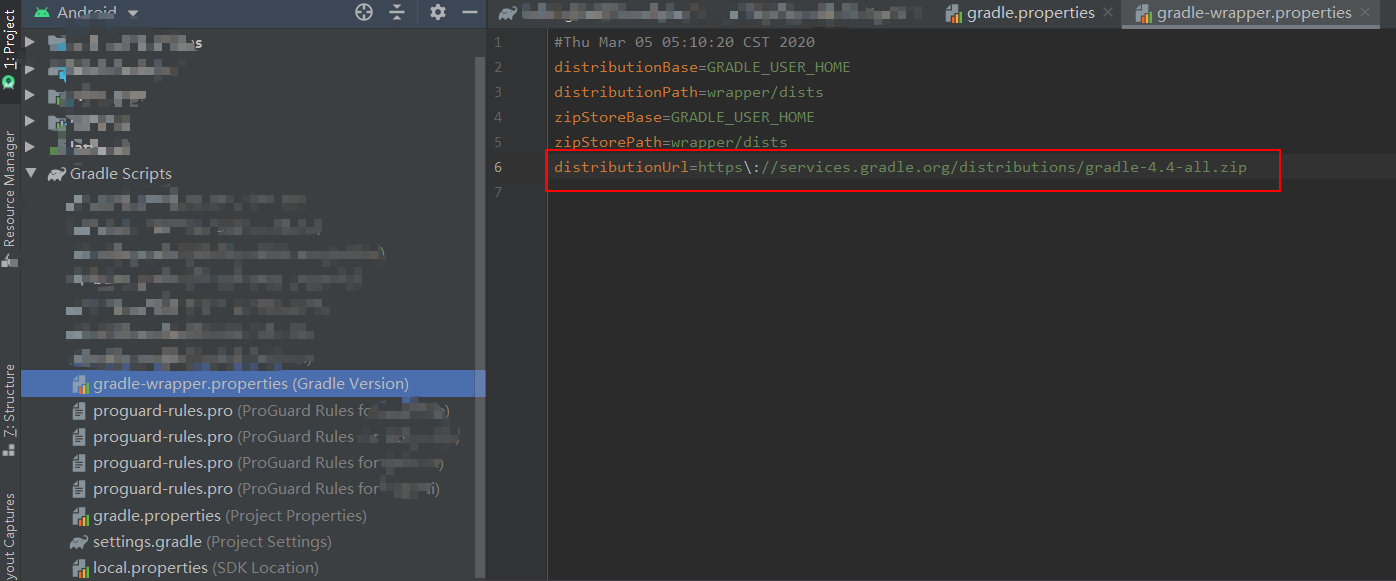Close the gradle.properties tab
This screenshot has width=1396, height=581.
[1107, 13]
